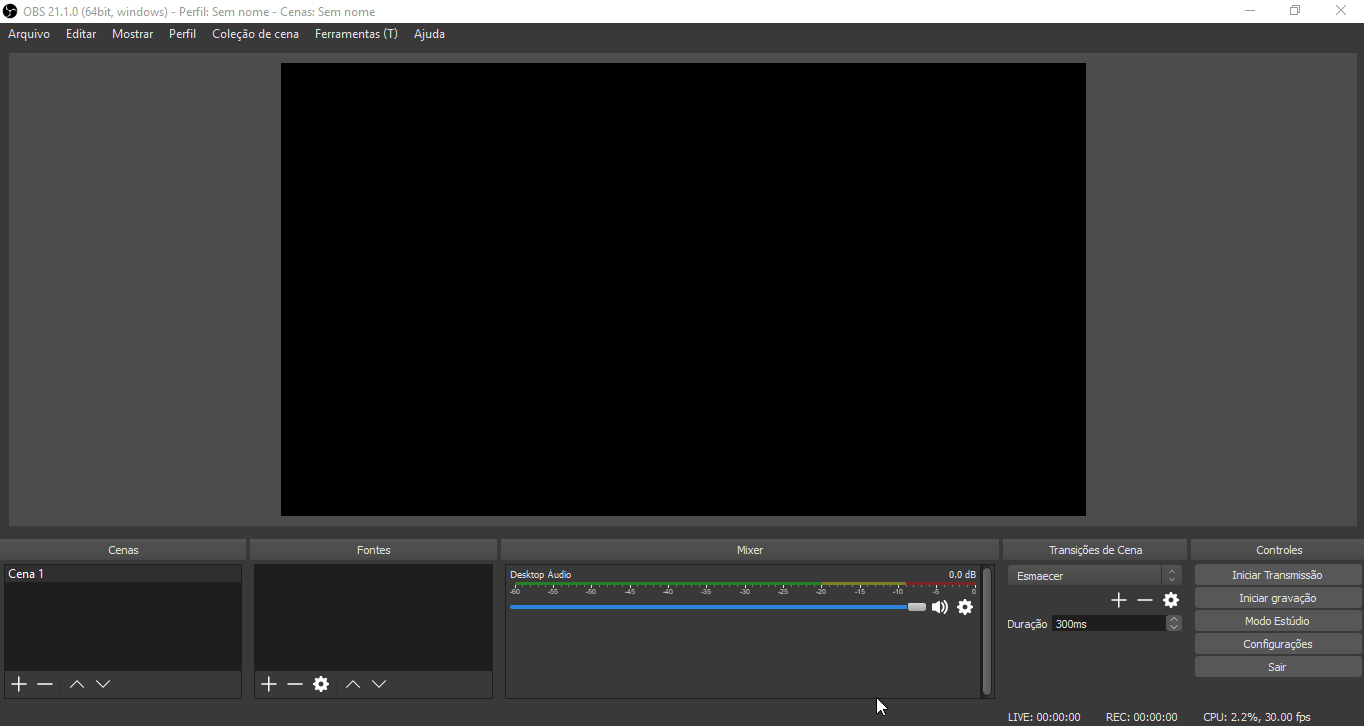This screenshot has width=1364, height=726.
Task: Open Desktop Áudio advanced options gear
Action: (964, 607)
